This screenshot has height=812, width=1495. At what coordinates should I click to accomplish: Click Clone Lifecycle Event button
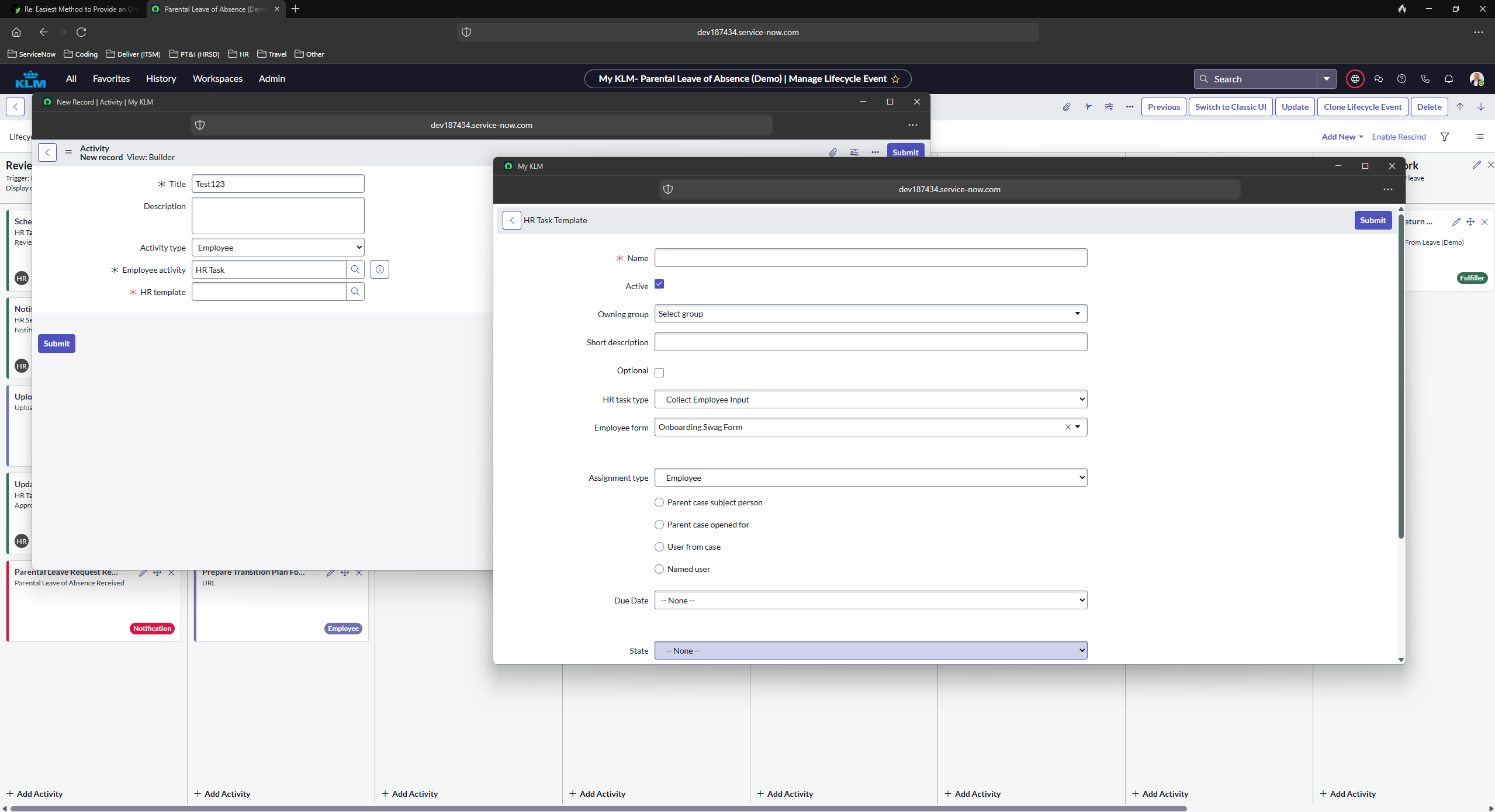(1363, 107)
